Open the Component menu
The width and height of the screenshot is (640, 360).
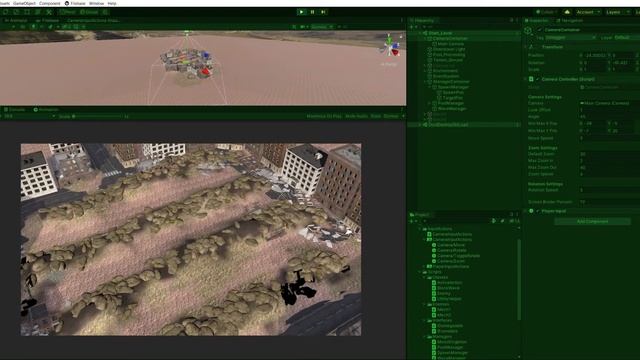point(50,3)
